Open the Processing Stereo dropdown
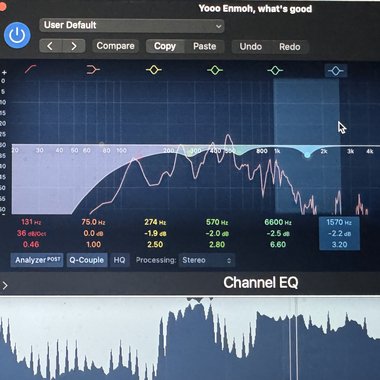The image size is (380, 380). 207,260
